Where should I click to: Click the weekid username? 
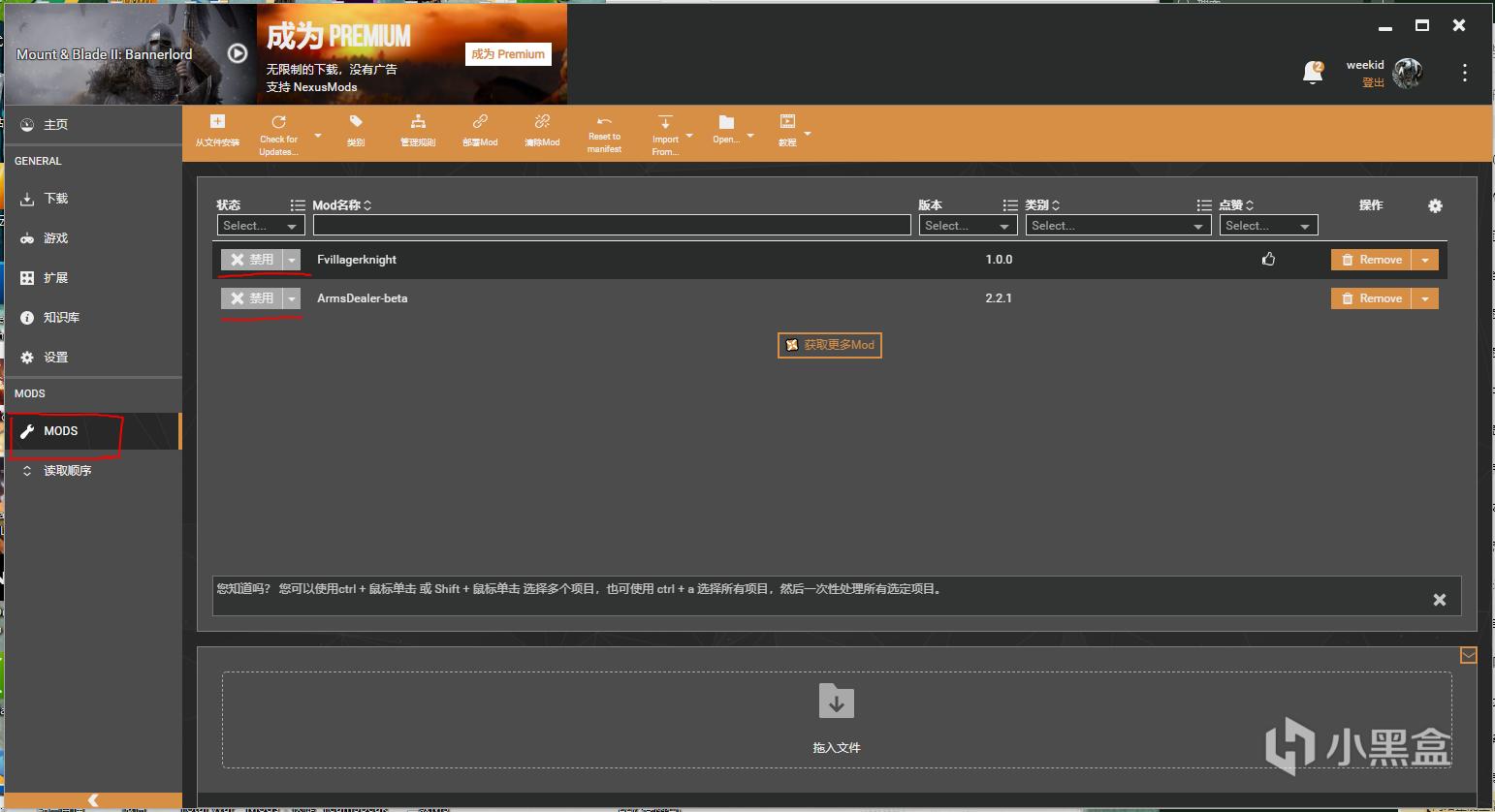1365,65
